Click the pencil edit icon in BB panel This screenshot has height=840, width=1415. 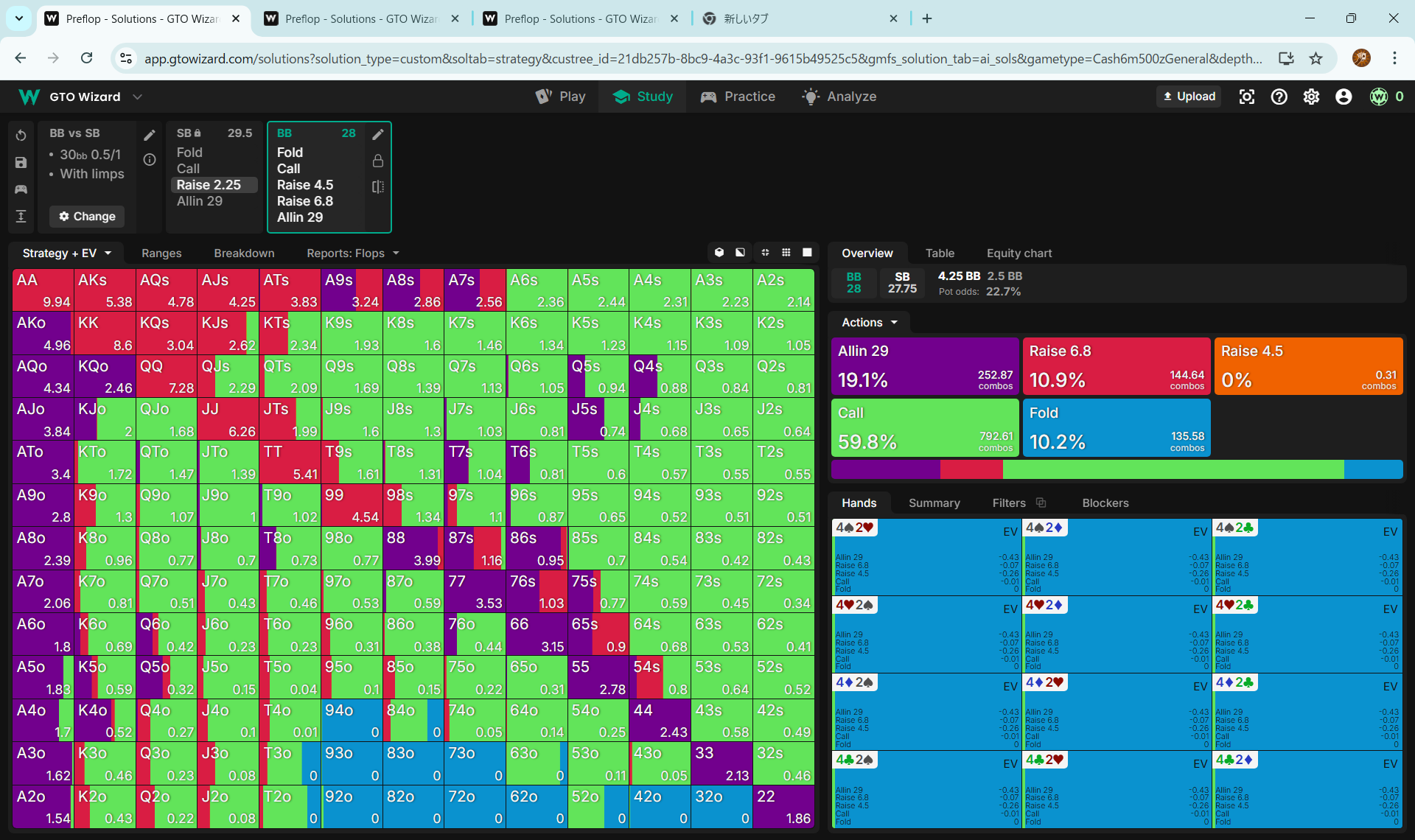[378, 134]
